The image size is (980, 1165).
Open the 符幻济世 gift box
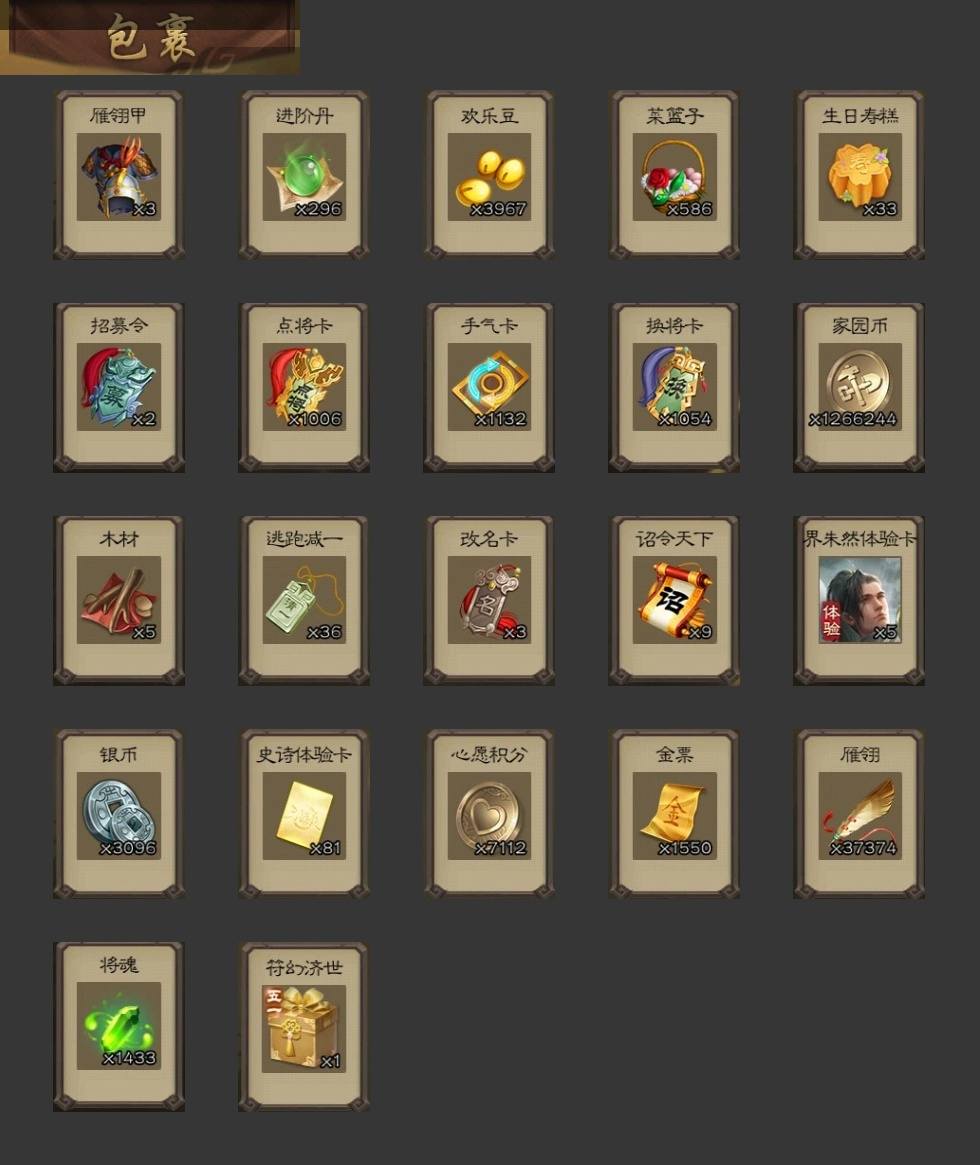coord(304,1028)
